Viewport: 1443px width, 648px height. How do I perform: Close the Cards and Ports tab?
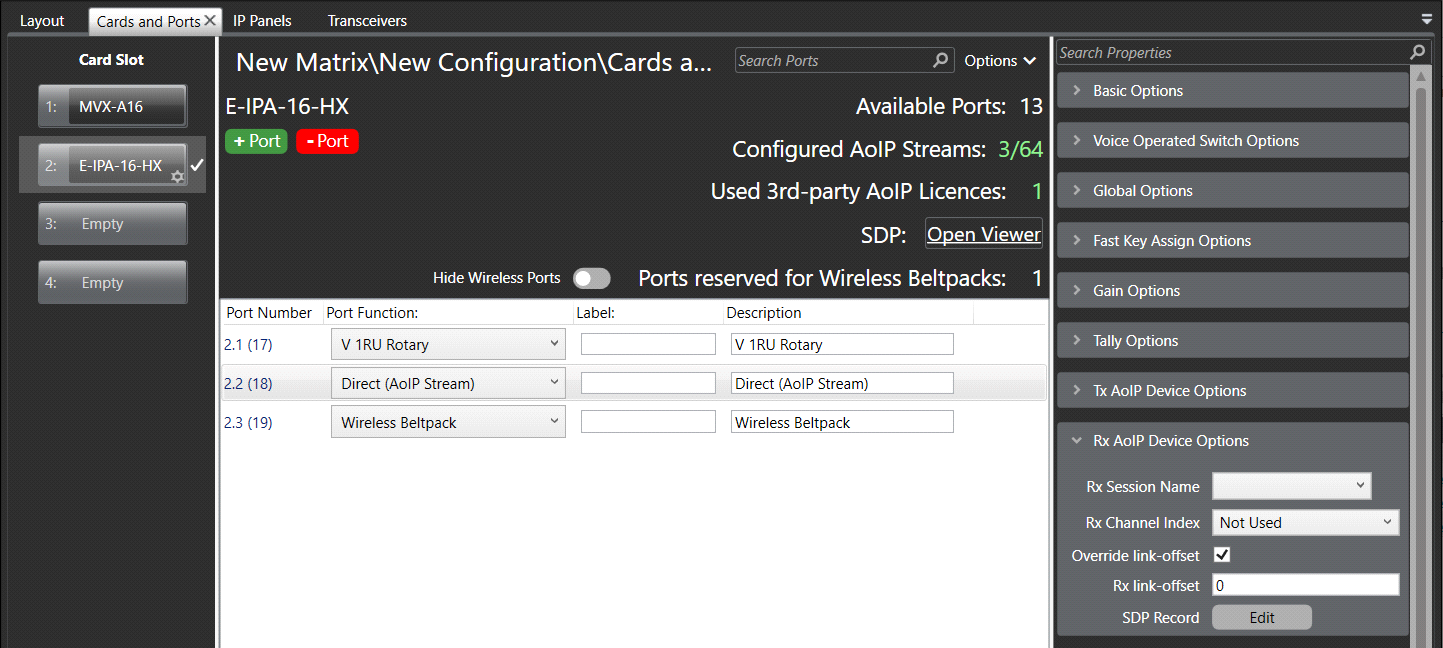coord(211,21)
